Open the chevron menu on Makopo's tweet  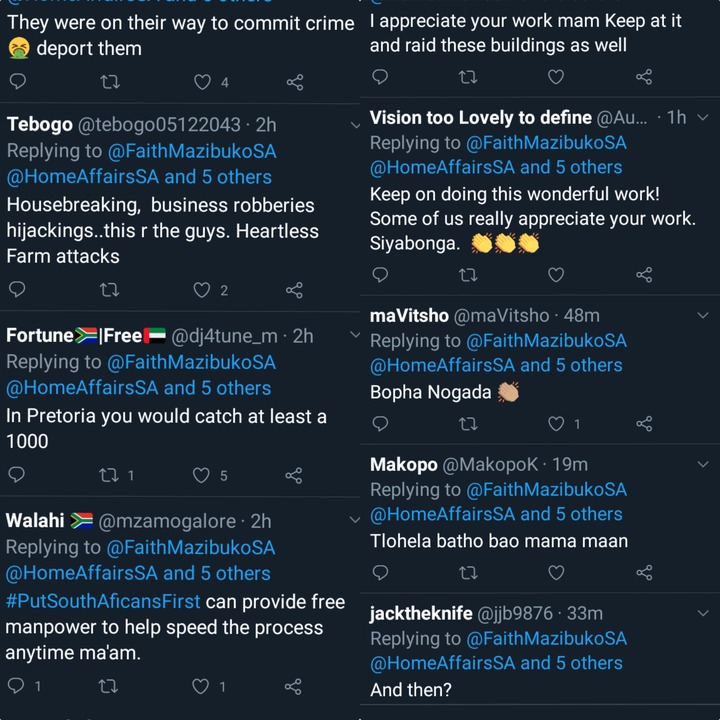coord(703,464)
